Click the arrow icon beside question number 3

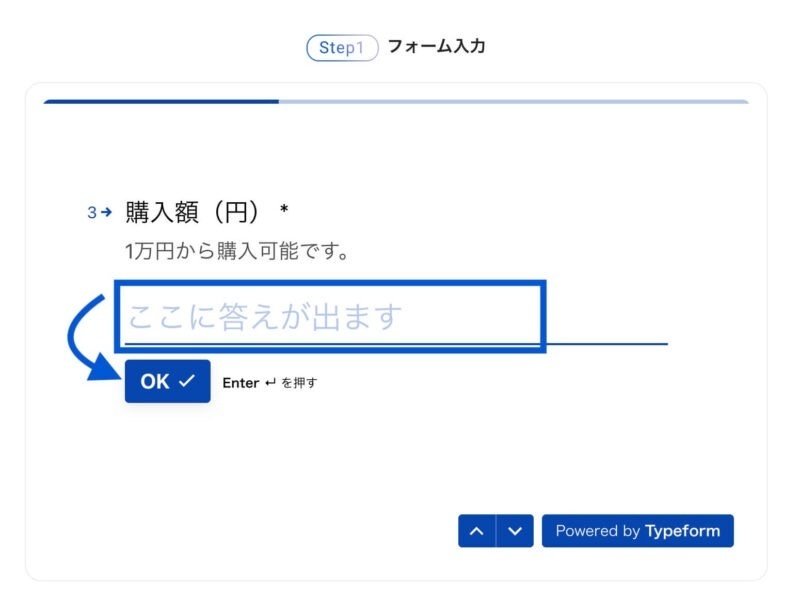[106, 211]
